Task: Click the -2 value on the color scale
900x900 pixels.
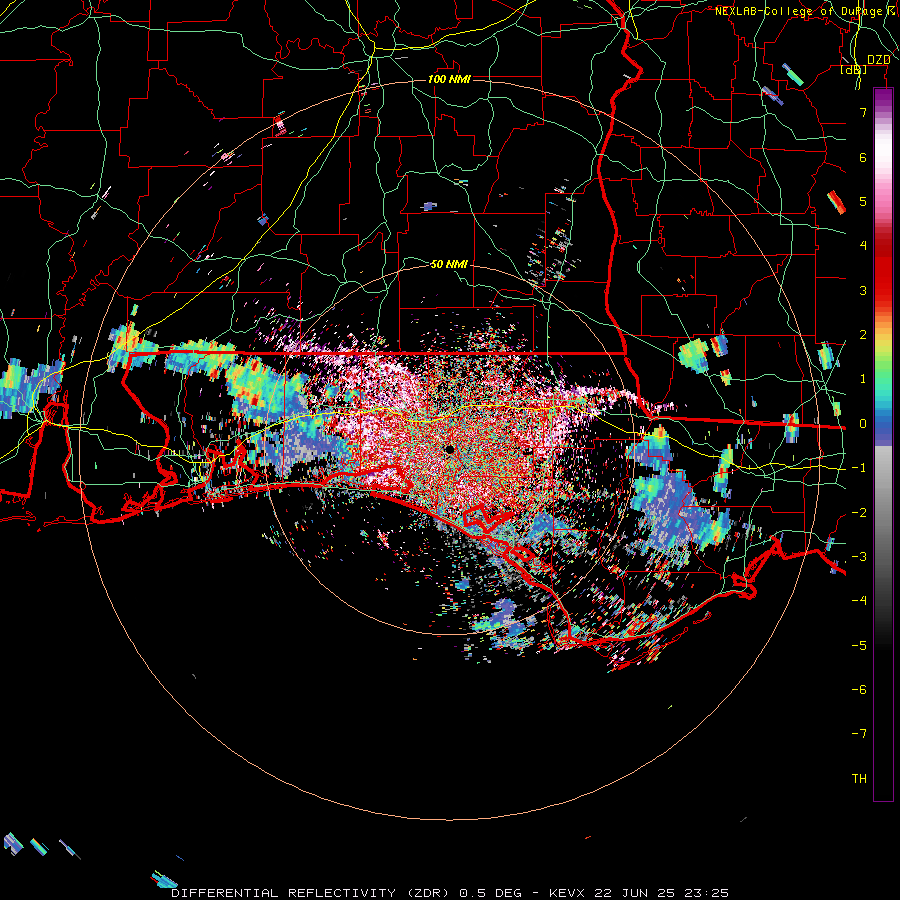Action: pyautogui.click(x=859, y=513)
